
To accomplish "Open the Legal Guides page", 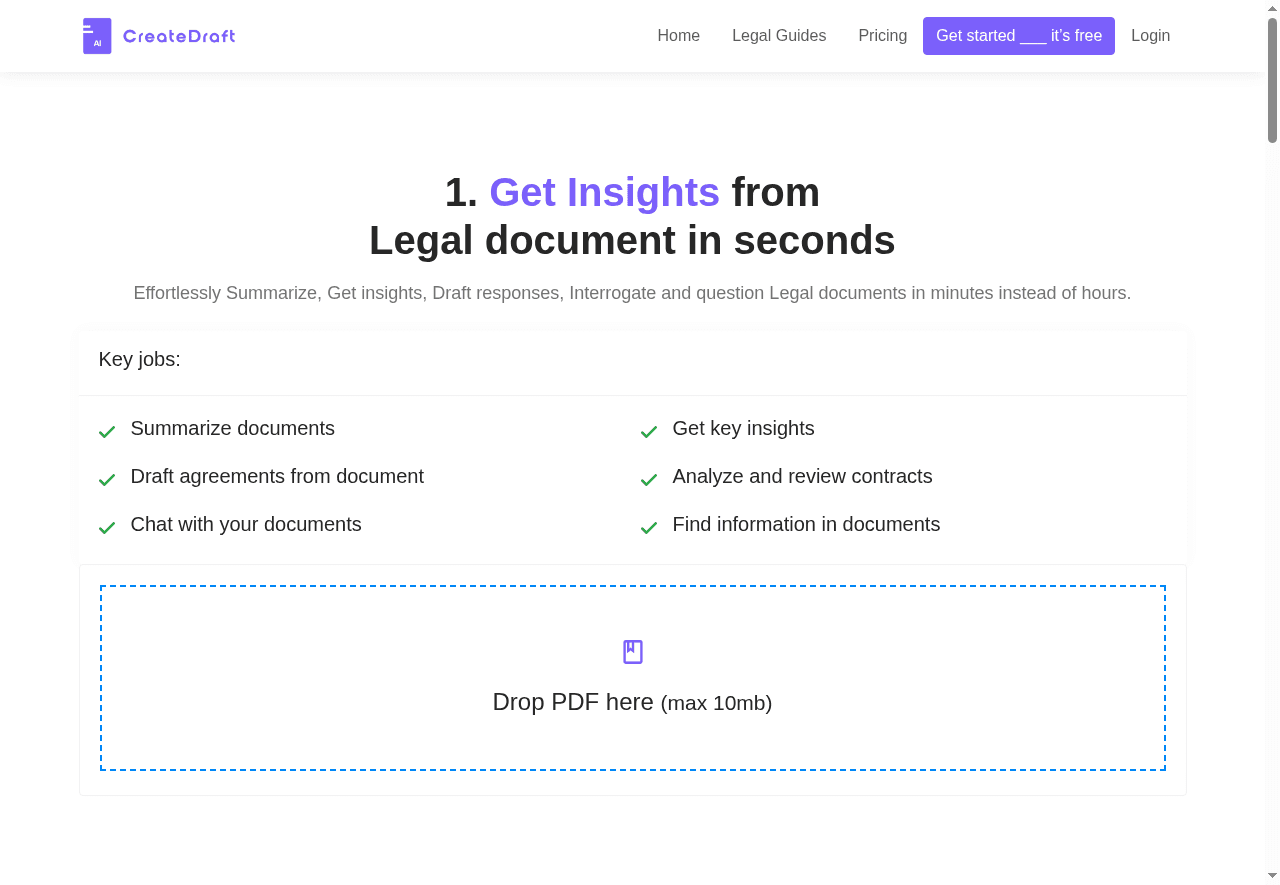I will [779, 36].
